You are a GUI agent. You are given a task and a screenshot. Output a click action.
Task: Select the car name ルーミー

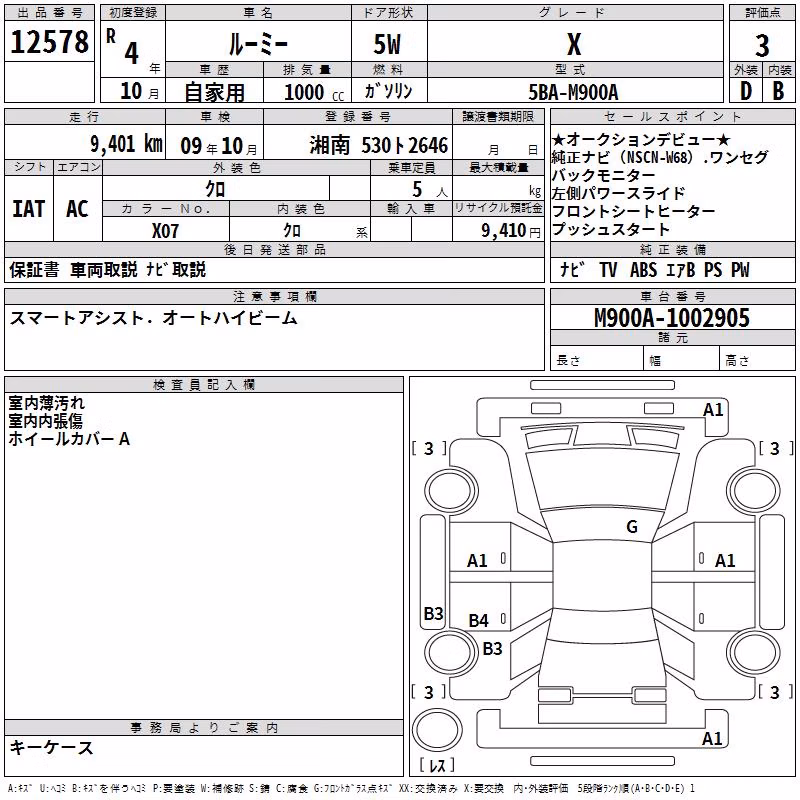point(258,44)
